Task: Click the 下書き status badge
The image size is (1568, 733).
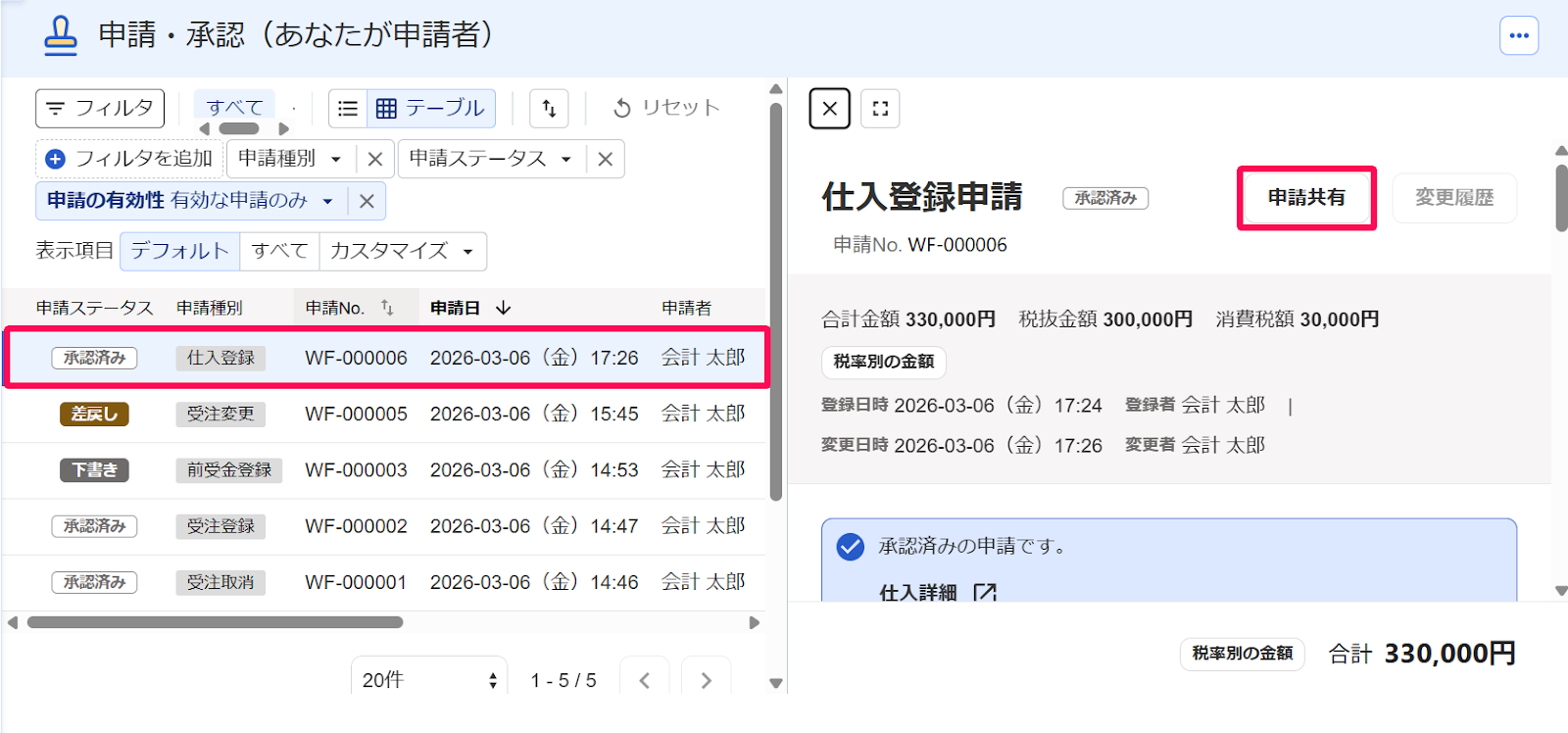Action: point(94,469)
